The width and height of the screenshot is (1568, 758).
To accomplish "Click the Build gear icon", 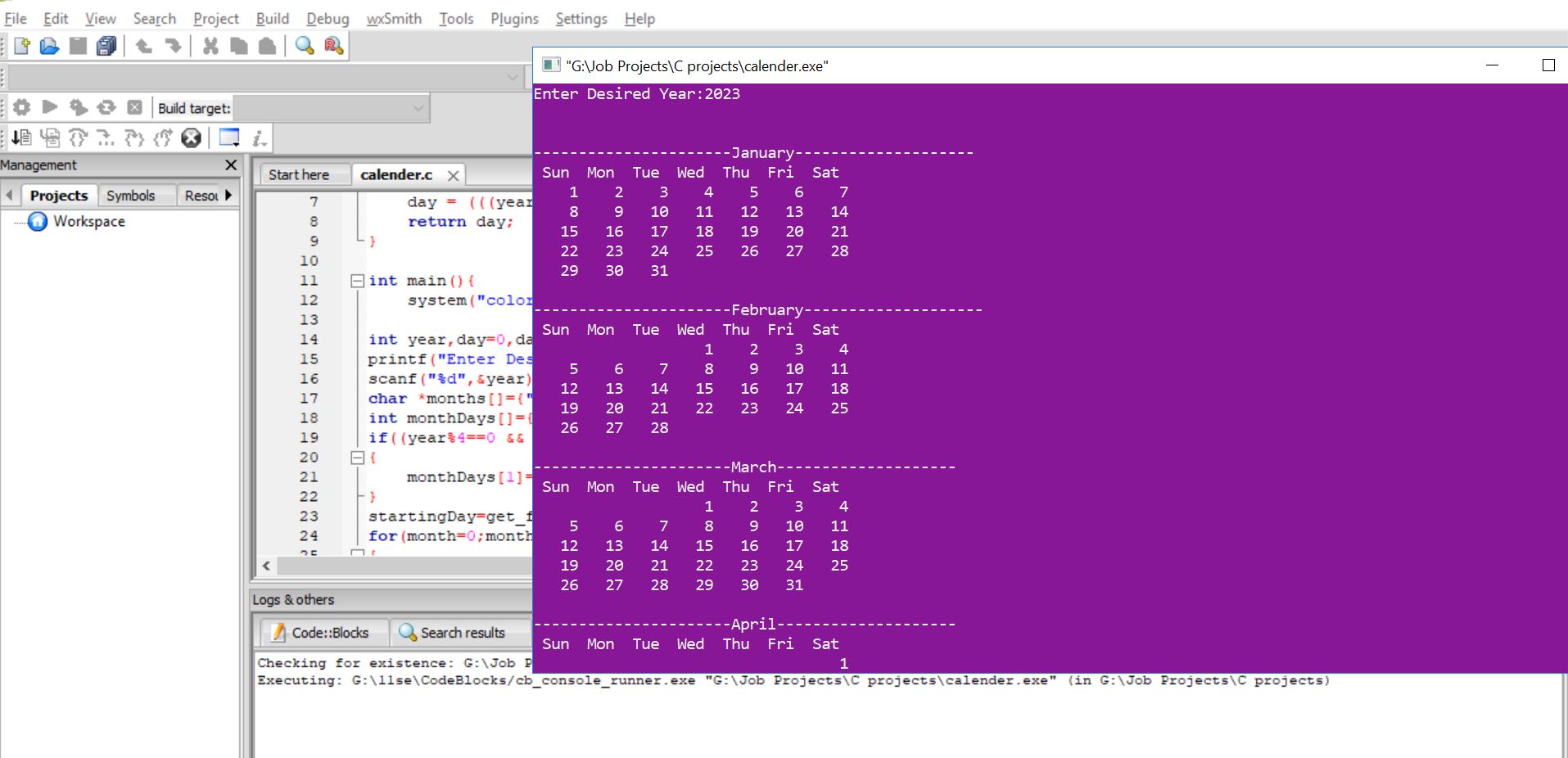I will point(22,107).
